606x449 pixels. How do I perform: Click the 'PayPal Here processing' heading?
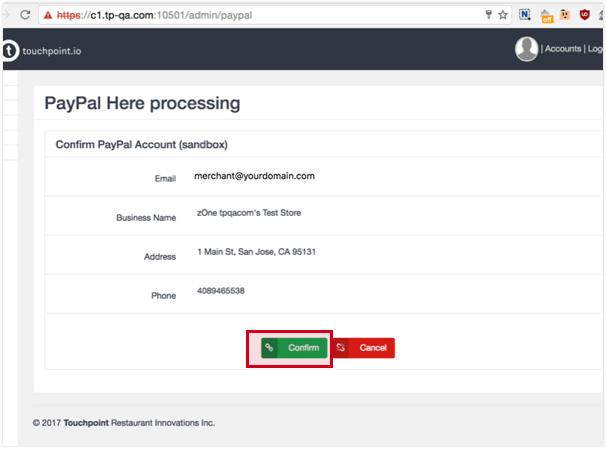[x=142, y=104]
